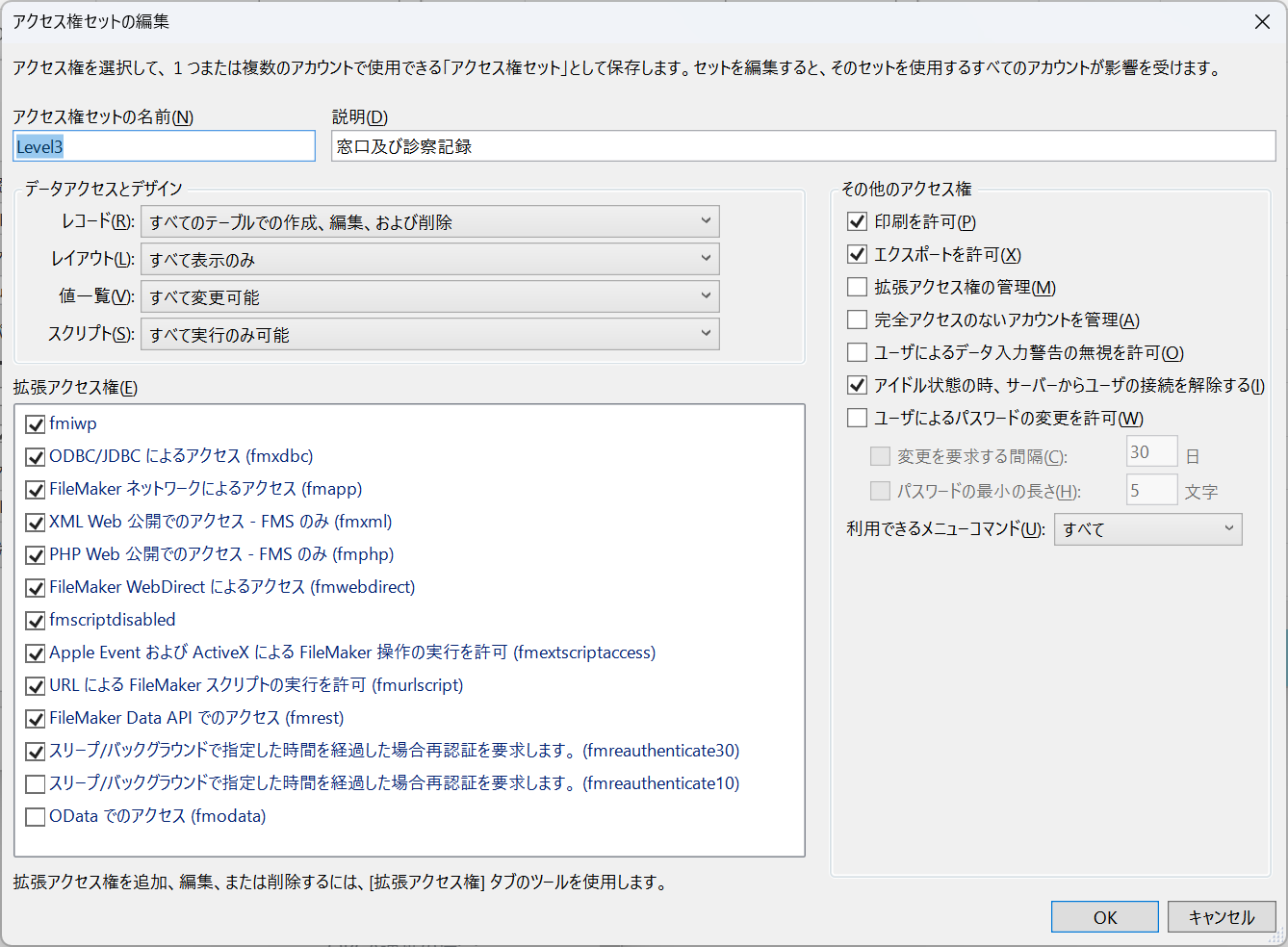Open the 利用できるメニューコマンド dropdown
Screen dimensions: 1288x947
(1148, 529)
